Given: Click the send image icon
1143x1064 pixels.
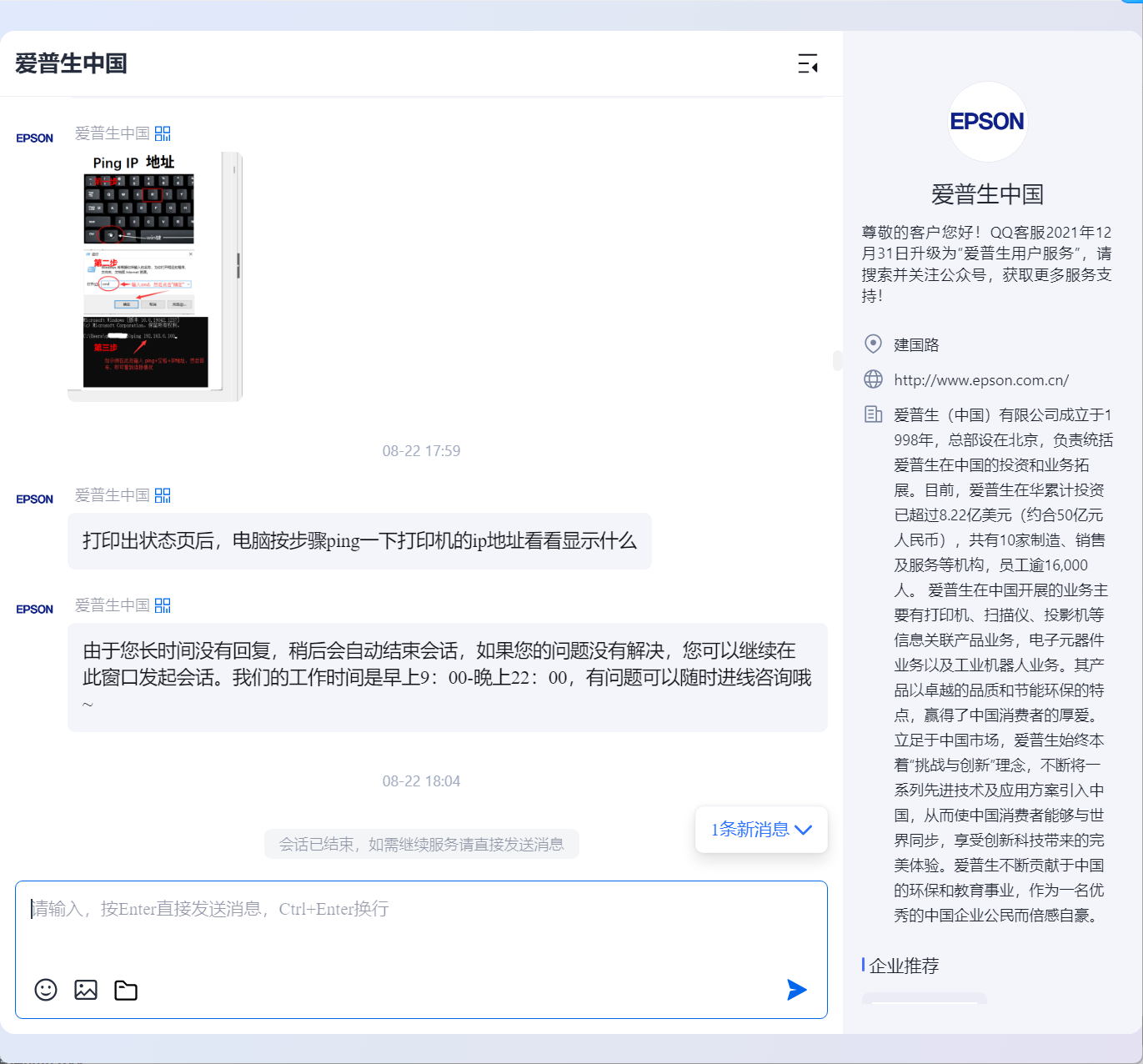Looking at the screenshot, I should coord(86,990).
